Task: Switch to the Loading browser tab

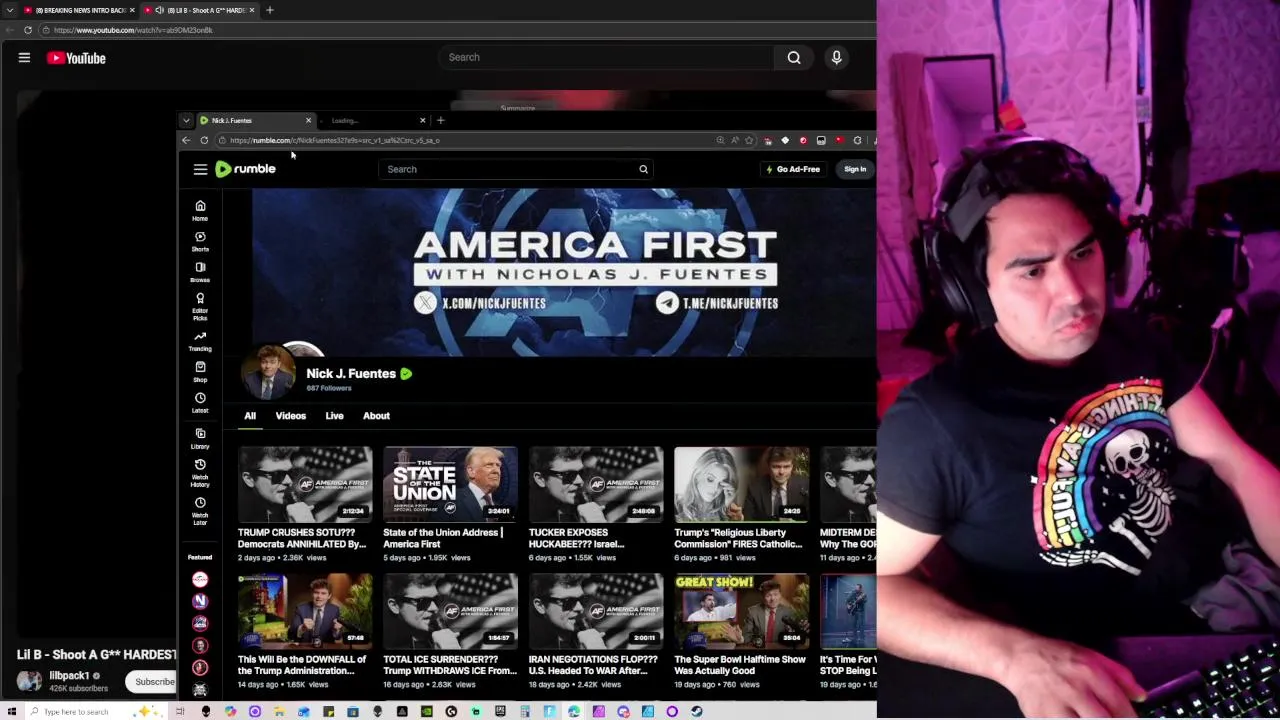Action: (374, 120)
